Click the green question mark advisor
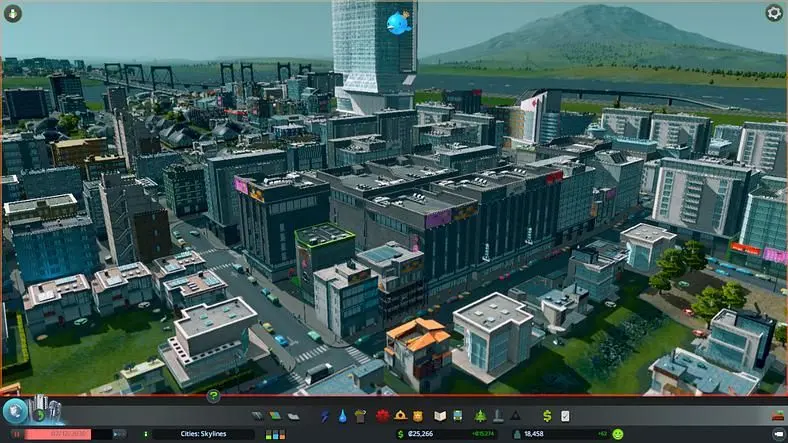Viewport: 788px width, 443px height. (x=213, y=396)
